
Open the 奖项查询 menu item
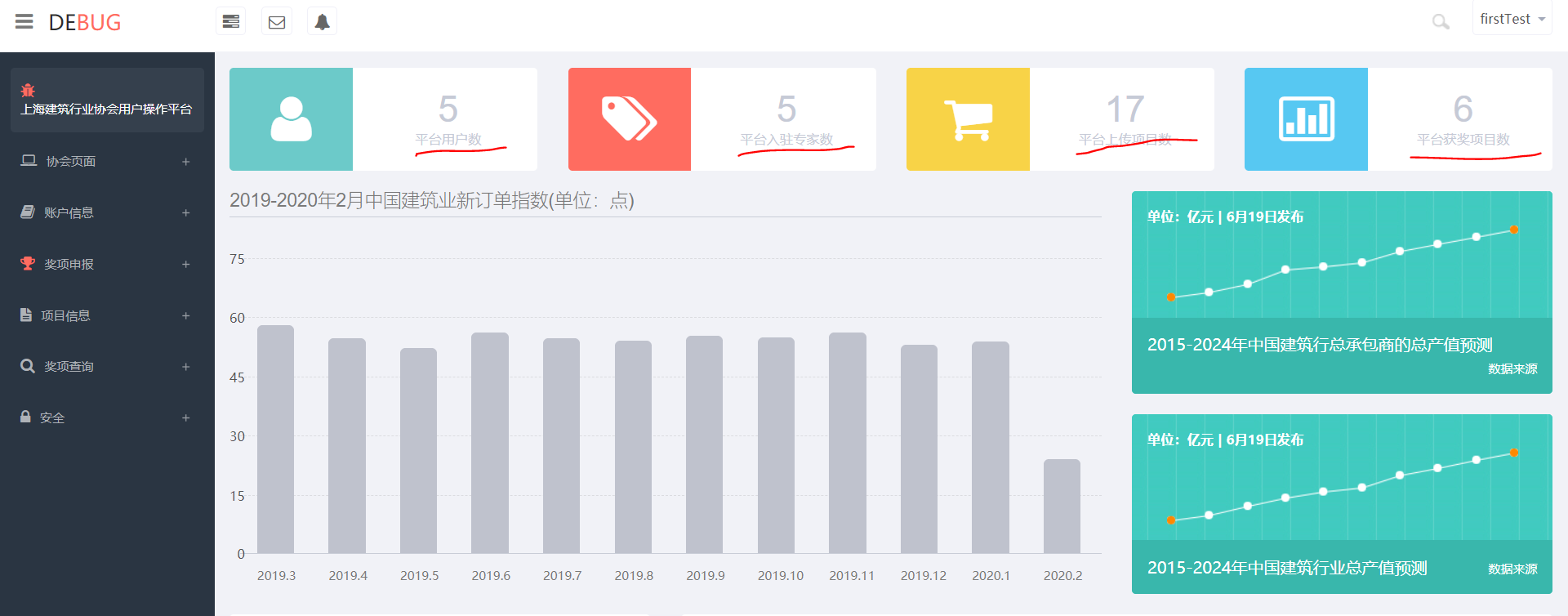click(107, 366)
